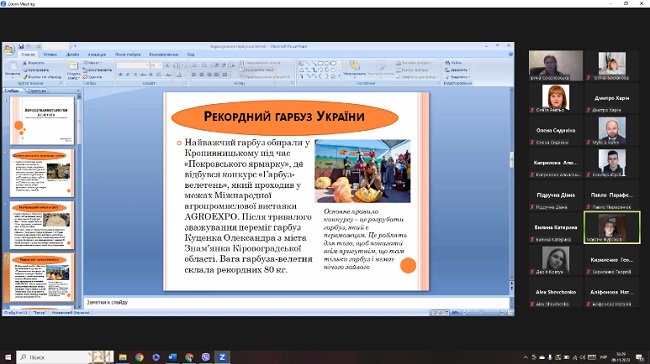Viewport: 650px width, 364px height.
Task: Open the font size dropdown
Action: tap(156, 66)
